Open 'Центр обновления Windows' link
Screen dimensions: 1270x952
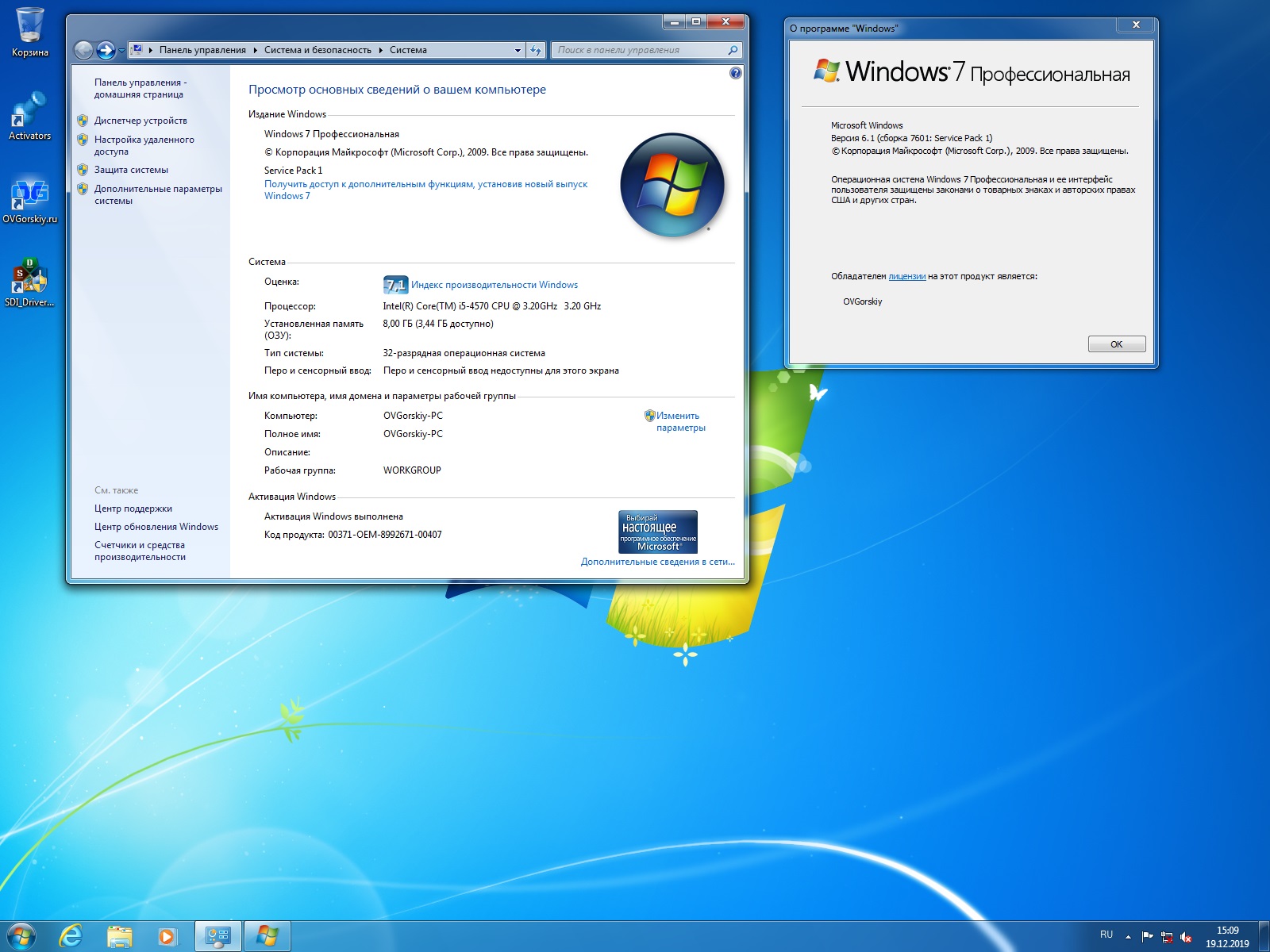click(x=156, y=527)
